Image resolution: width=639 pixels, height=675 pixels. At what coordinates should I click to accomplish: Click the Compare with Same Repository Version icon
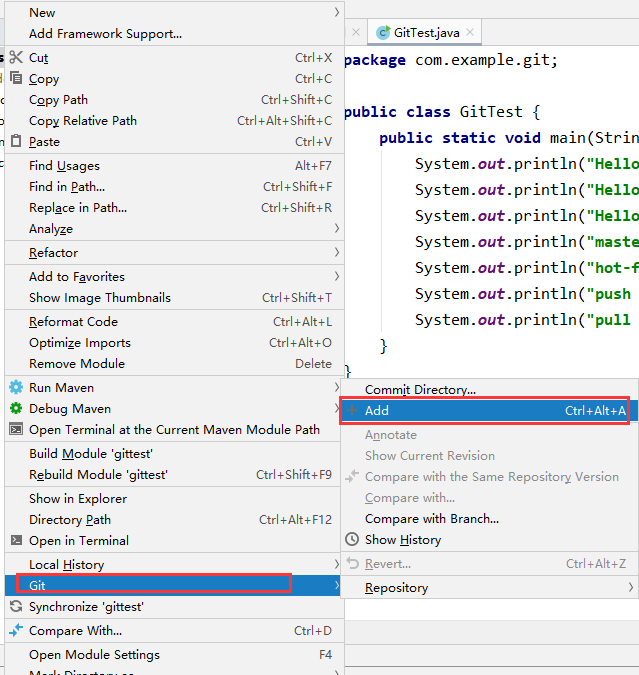click(x=352, y=476)
